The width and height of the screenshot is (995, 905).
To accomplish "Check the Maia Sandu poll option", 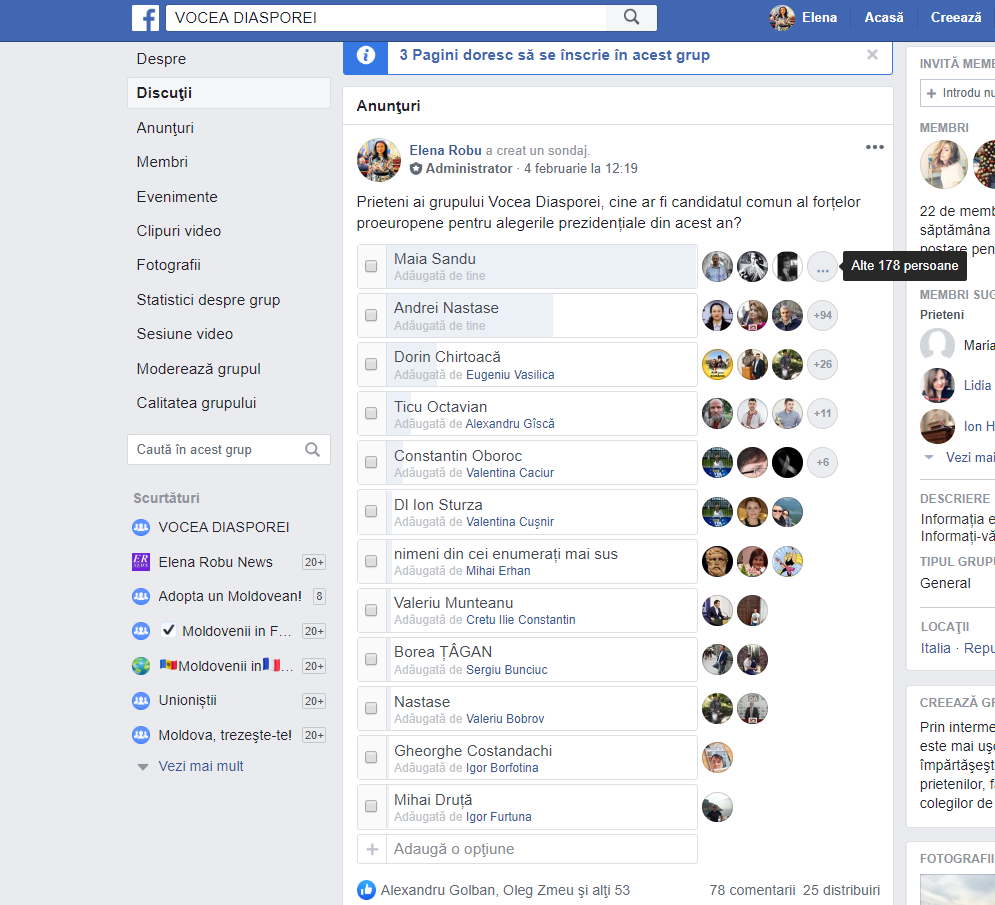I will (371, 267).
